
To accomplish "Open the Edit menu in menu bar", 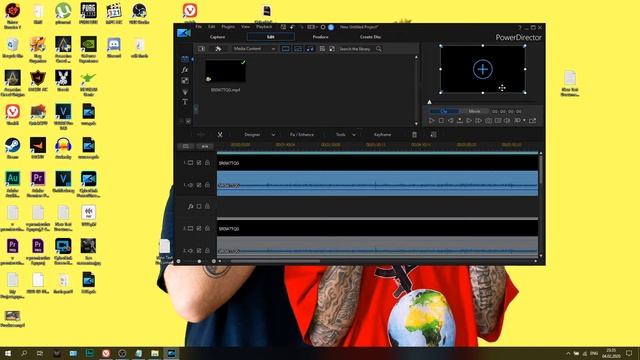I will [211, 27].
